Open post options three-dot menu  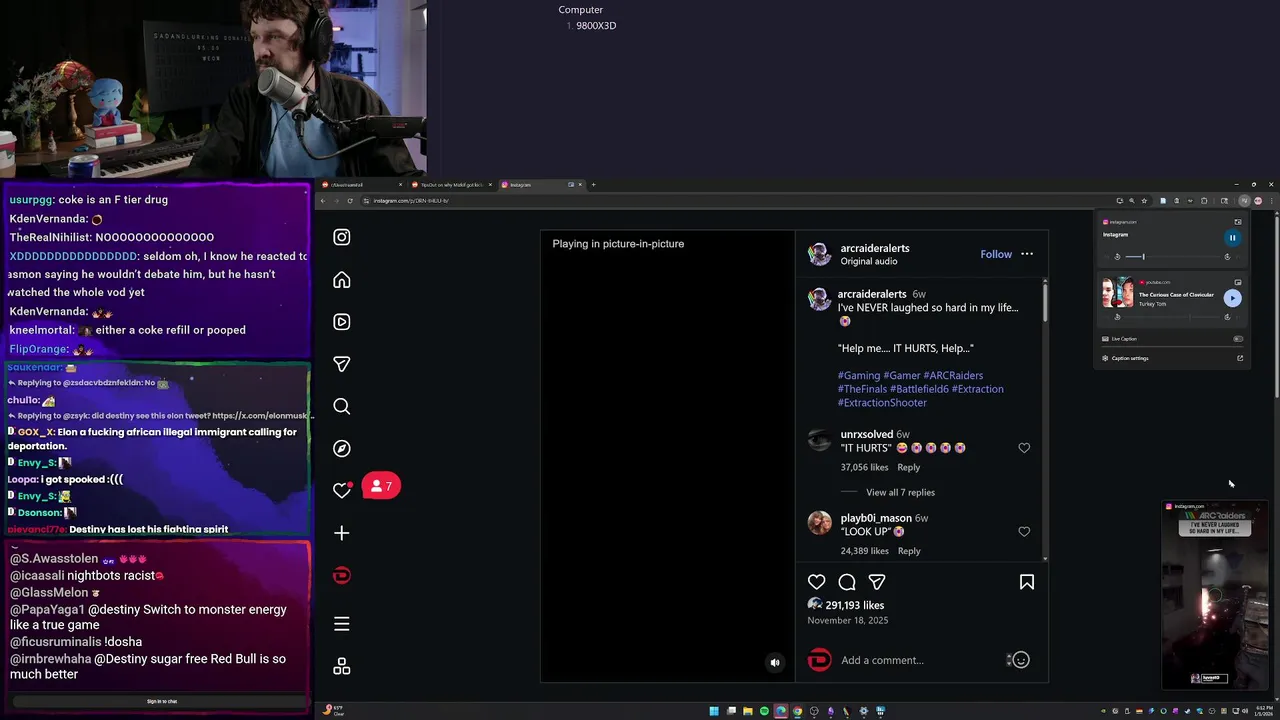[x=1027, y=254]
